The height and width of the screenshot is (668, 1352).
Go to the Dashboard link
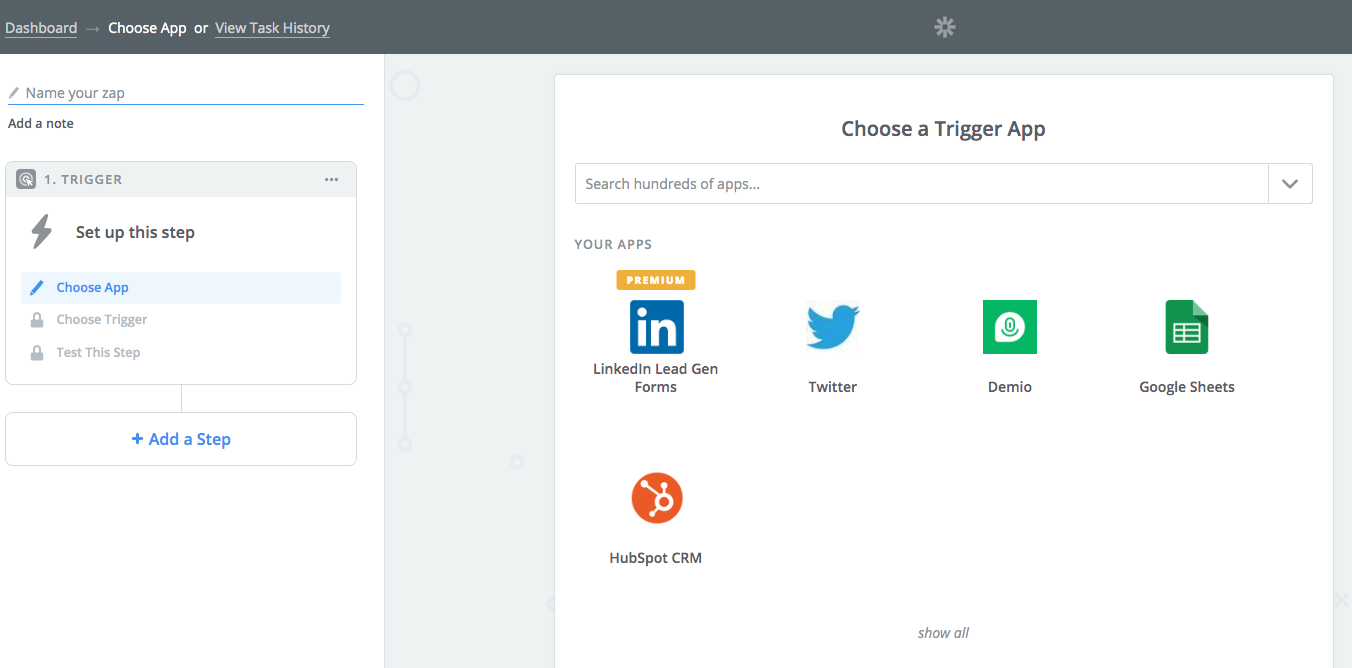(x=41, y=28)
